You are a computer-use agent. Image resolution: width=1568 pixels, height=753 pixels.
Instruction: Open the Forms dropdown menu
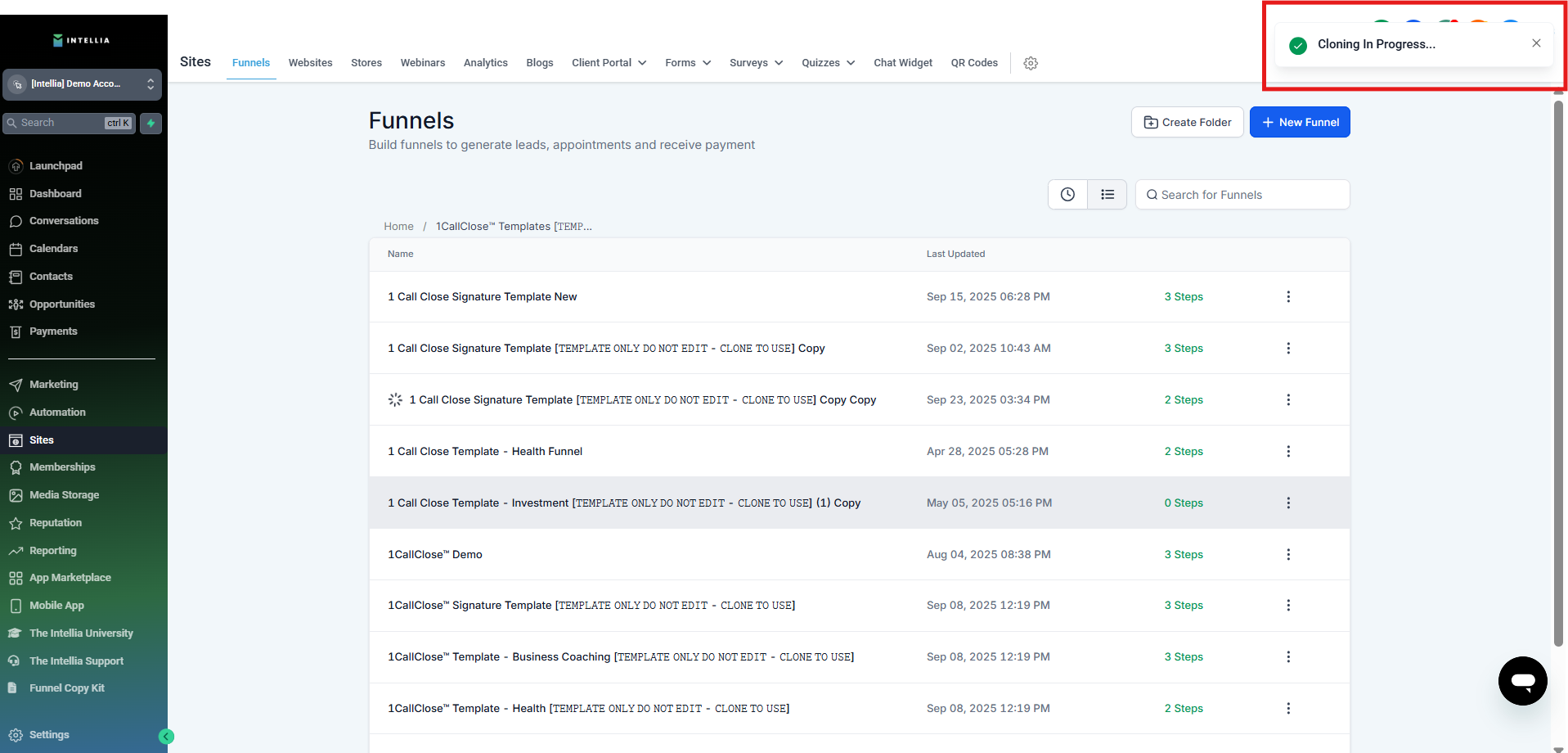click(x=687, y=63)
